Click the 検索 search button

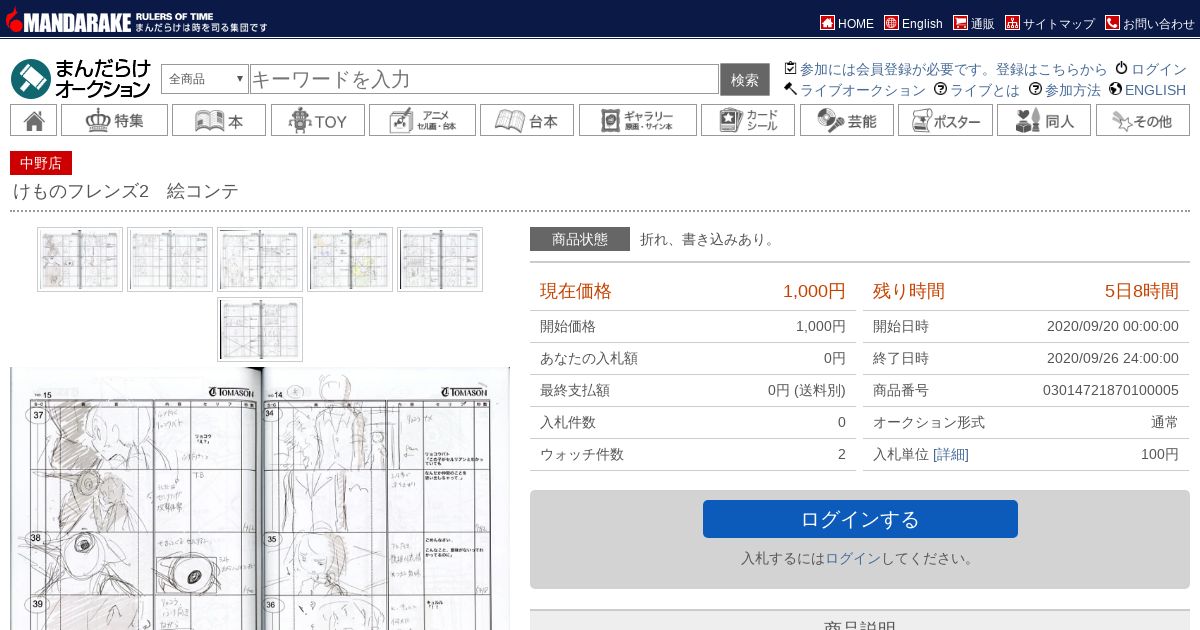click(744, 80)
